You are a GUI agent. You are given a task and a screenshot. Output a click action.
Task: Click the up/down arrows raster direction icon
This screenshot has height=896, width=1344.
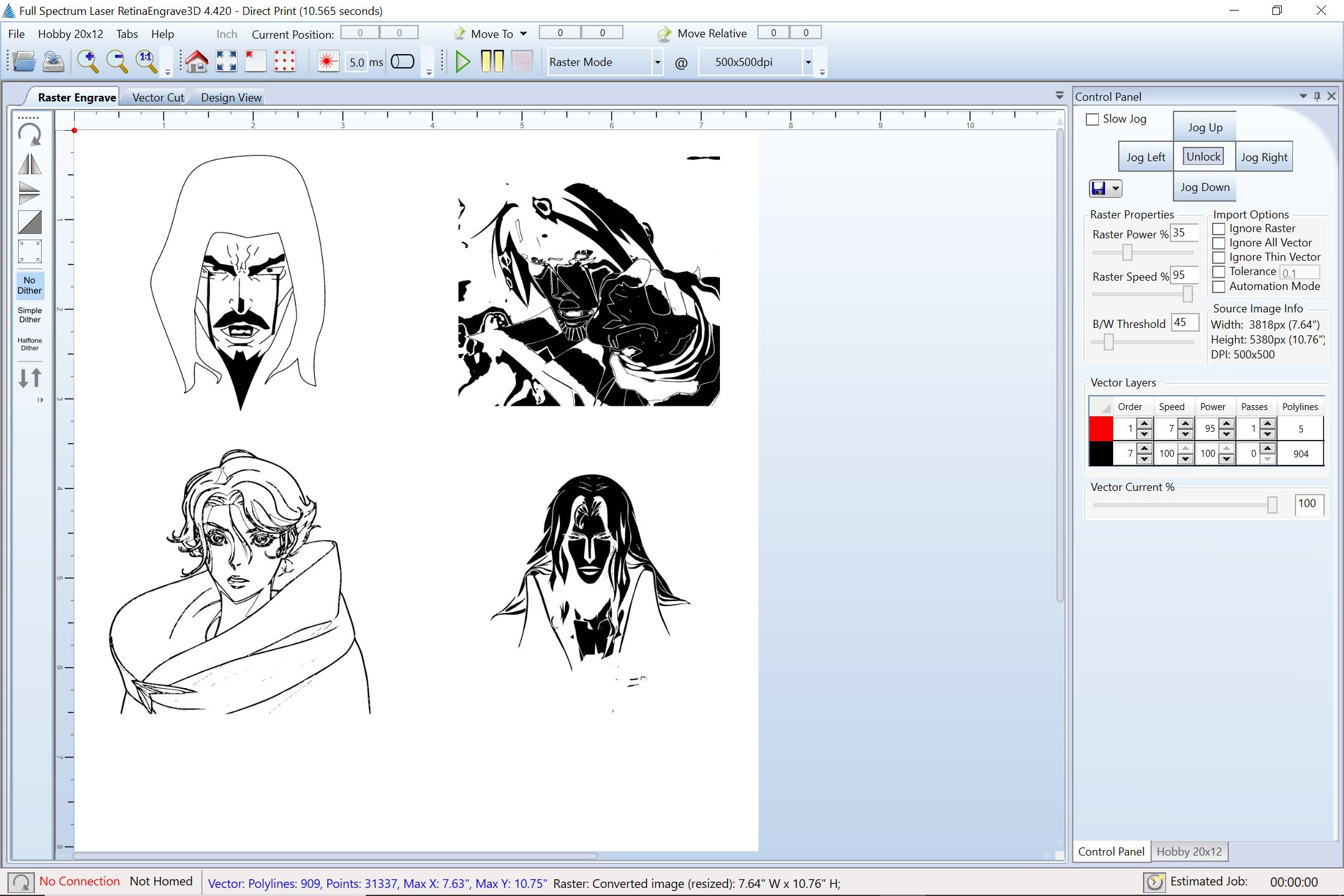point(30,378)
